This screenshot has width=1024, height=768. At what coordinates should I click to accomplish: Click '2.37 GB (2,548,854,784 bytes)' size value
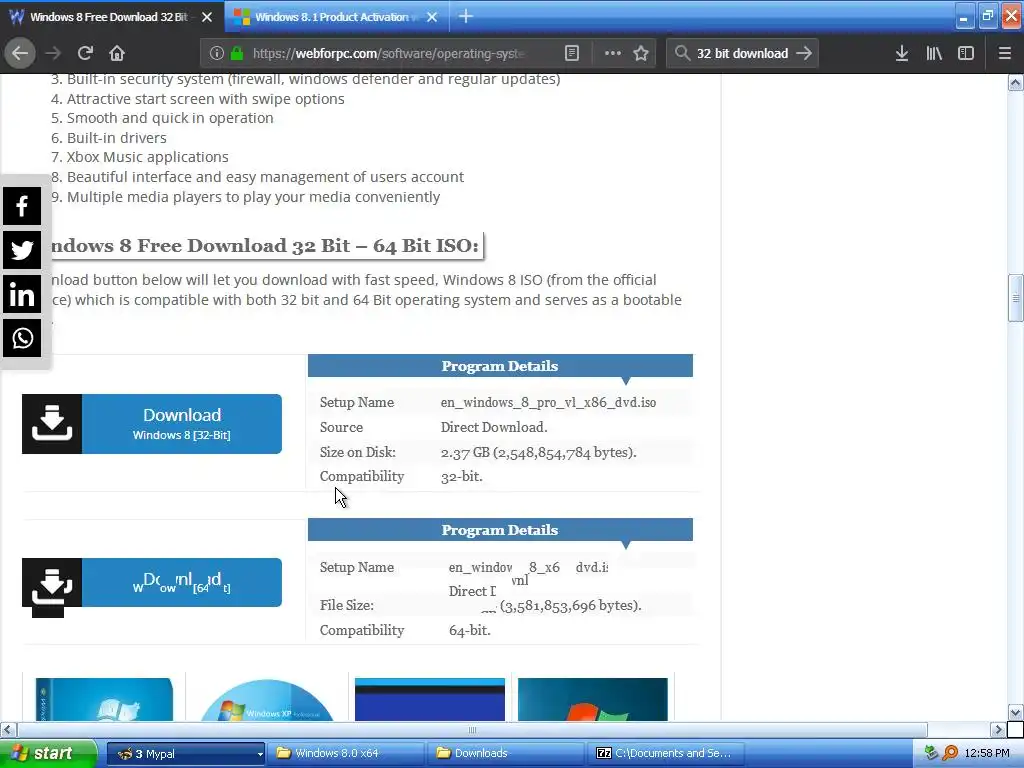(x=538, y=452)
